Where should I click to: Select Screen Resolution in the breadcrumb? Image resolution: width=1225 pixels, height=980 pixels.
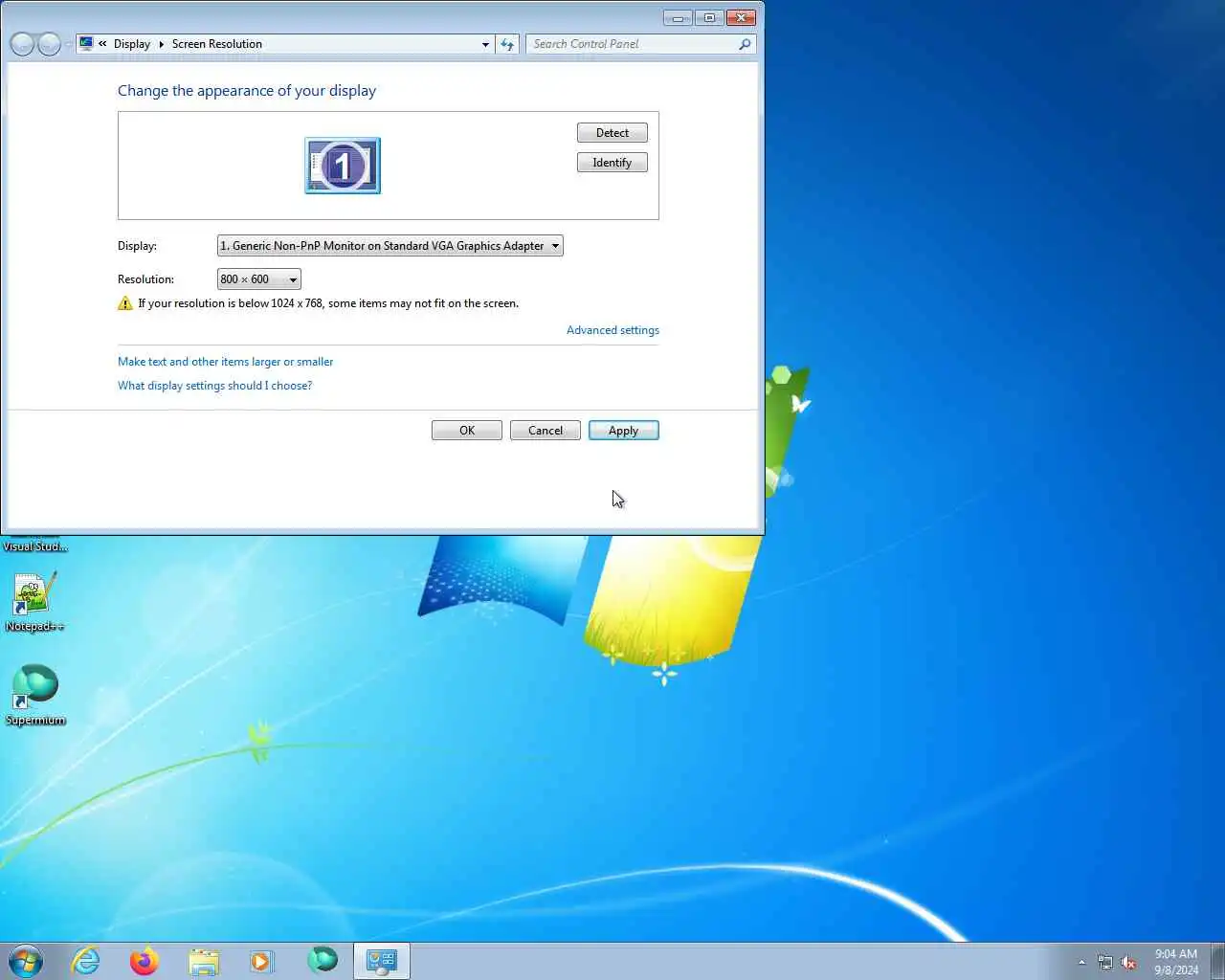(217, 44)
